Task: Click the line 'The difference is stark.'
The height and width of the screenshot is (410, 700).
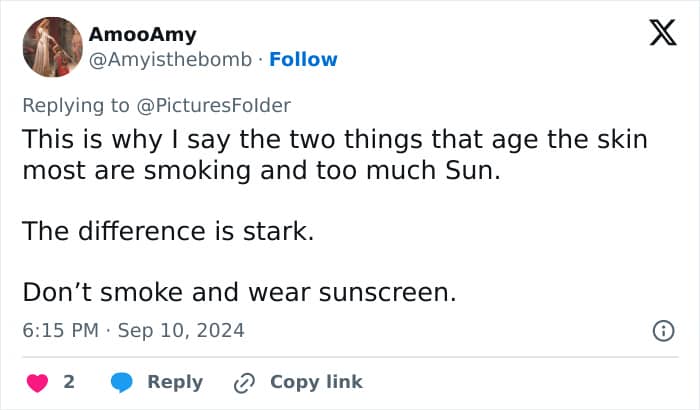Action: coord(168,232)
